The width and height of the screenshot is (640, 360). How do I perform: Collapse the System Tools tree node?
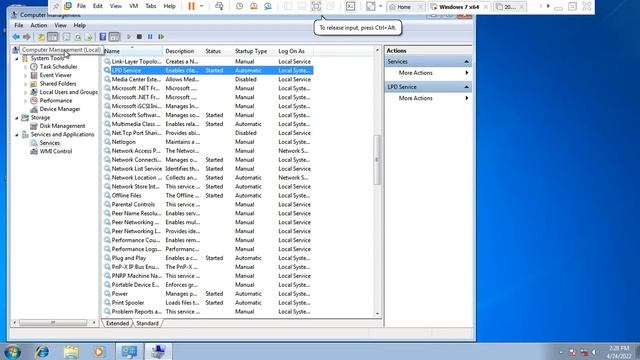17,59
